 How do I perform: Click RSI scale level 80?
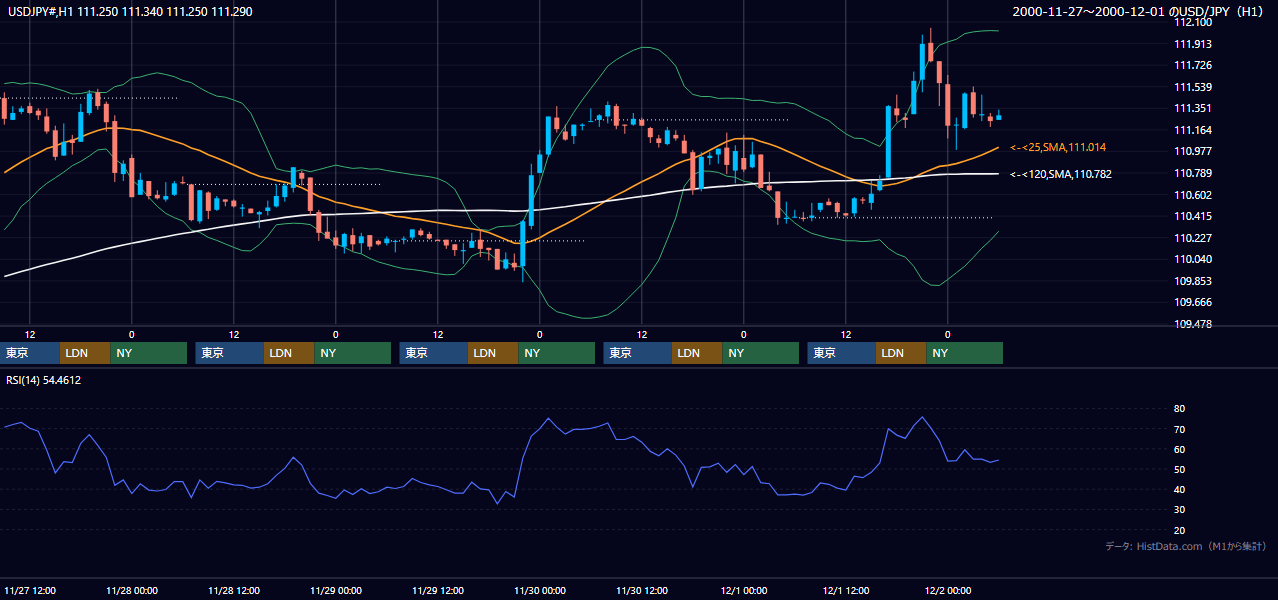click(x=1180, y=409)
